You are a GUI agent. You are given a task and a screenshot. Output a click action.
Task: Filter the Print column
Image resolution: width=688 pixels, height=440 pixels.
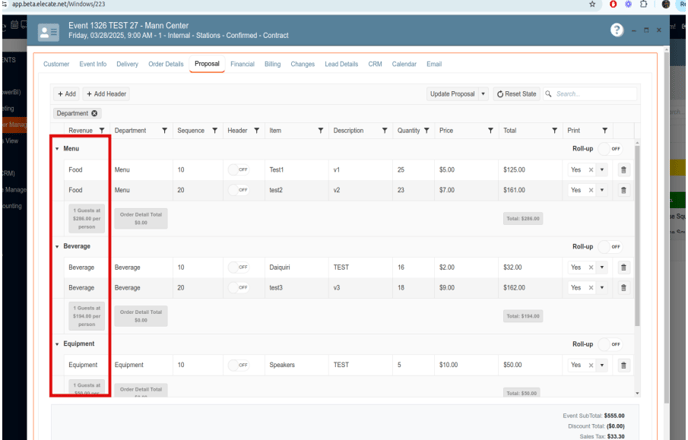tap(605, 131)
